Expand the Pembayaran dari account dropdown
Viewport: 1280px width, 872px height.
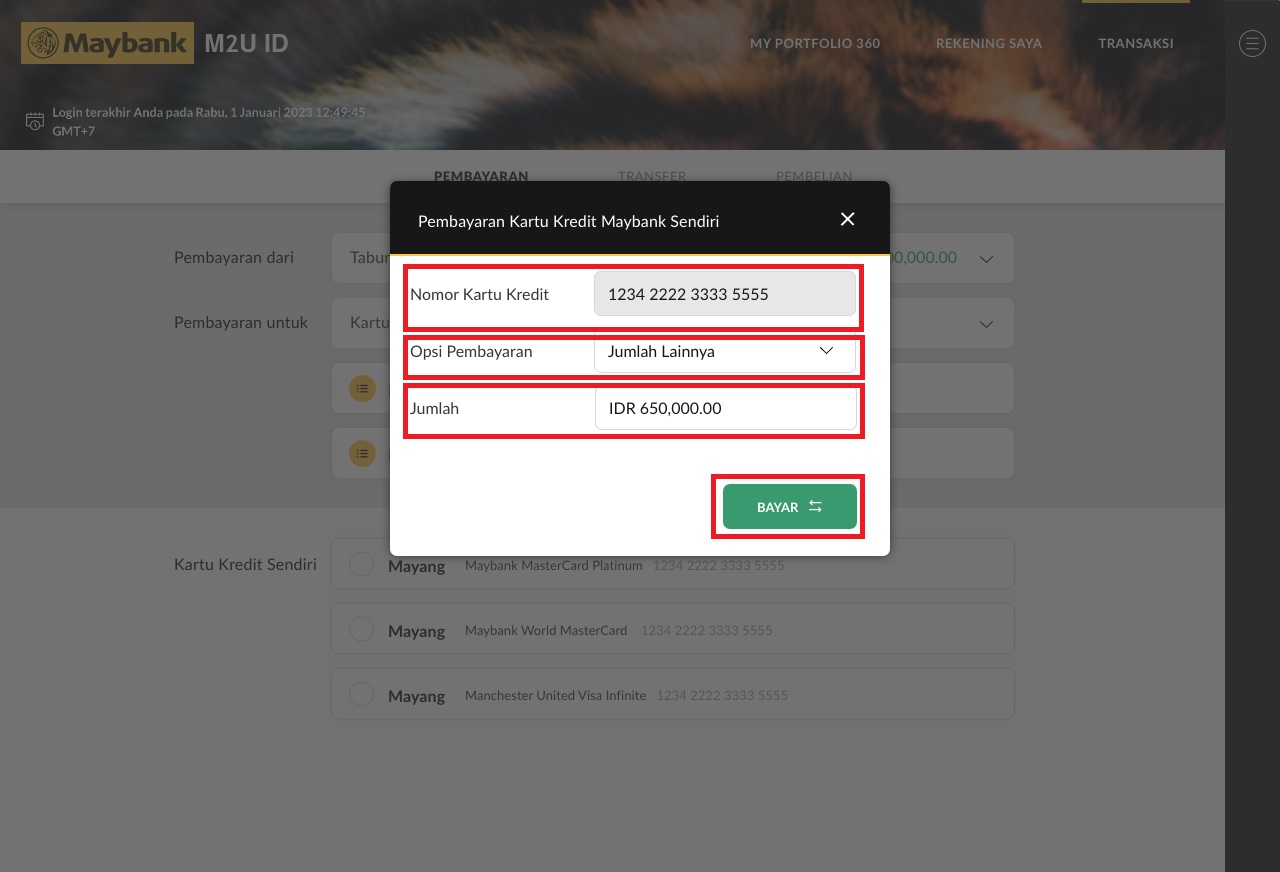pos(986,259)
